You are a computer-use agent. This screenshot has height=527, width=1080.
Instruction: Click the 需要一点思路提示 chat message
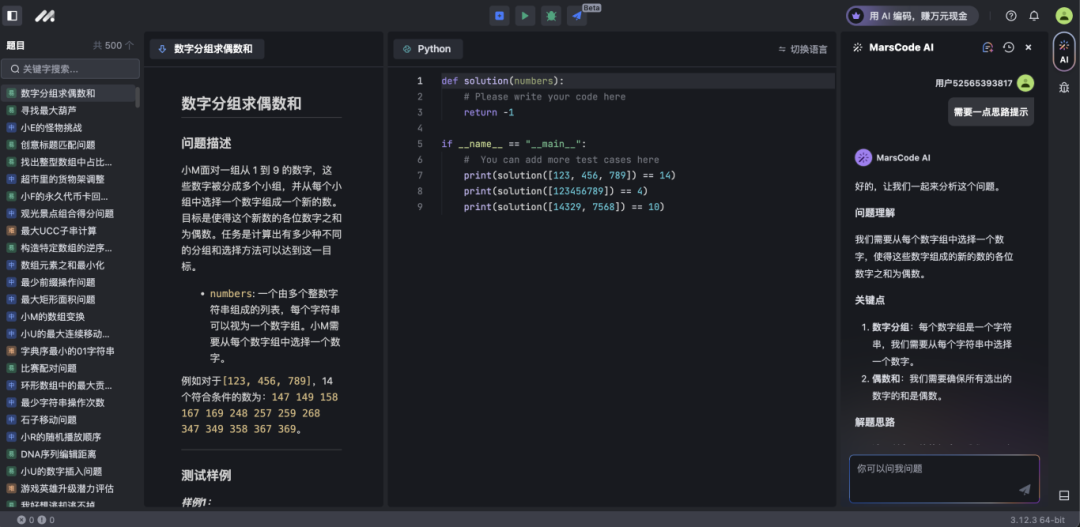(x=991, y=112)
